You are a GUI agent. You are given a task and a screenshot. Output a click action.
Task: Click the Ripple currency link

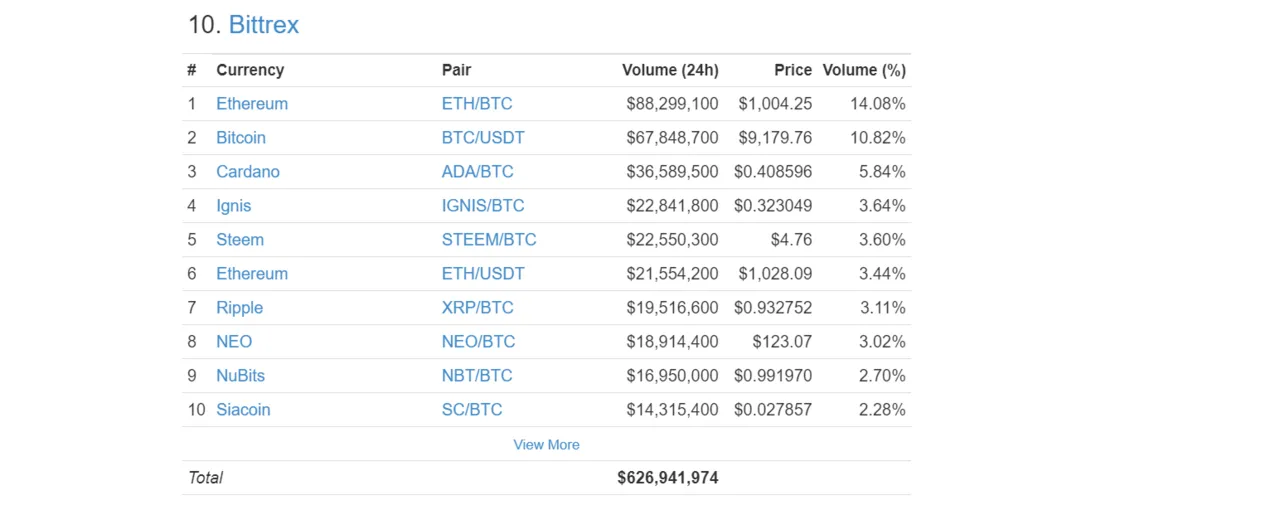[240, 308]
